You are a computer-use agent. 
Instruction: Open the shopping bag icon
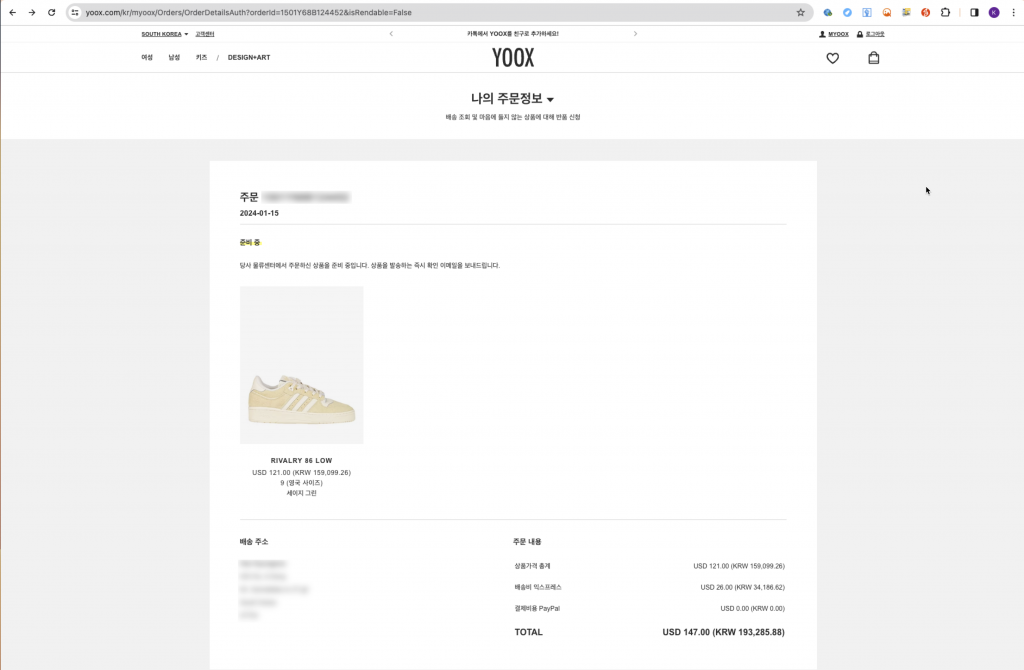[x=873, y=58]
